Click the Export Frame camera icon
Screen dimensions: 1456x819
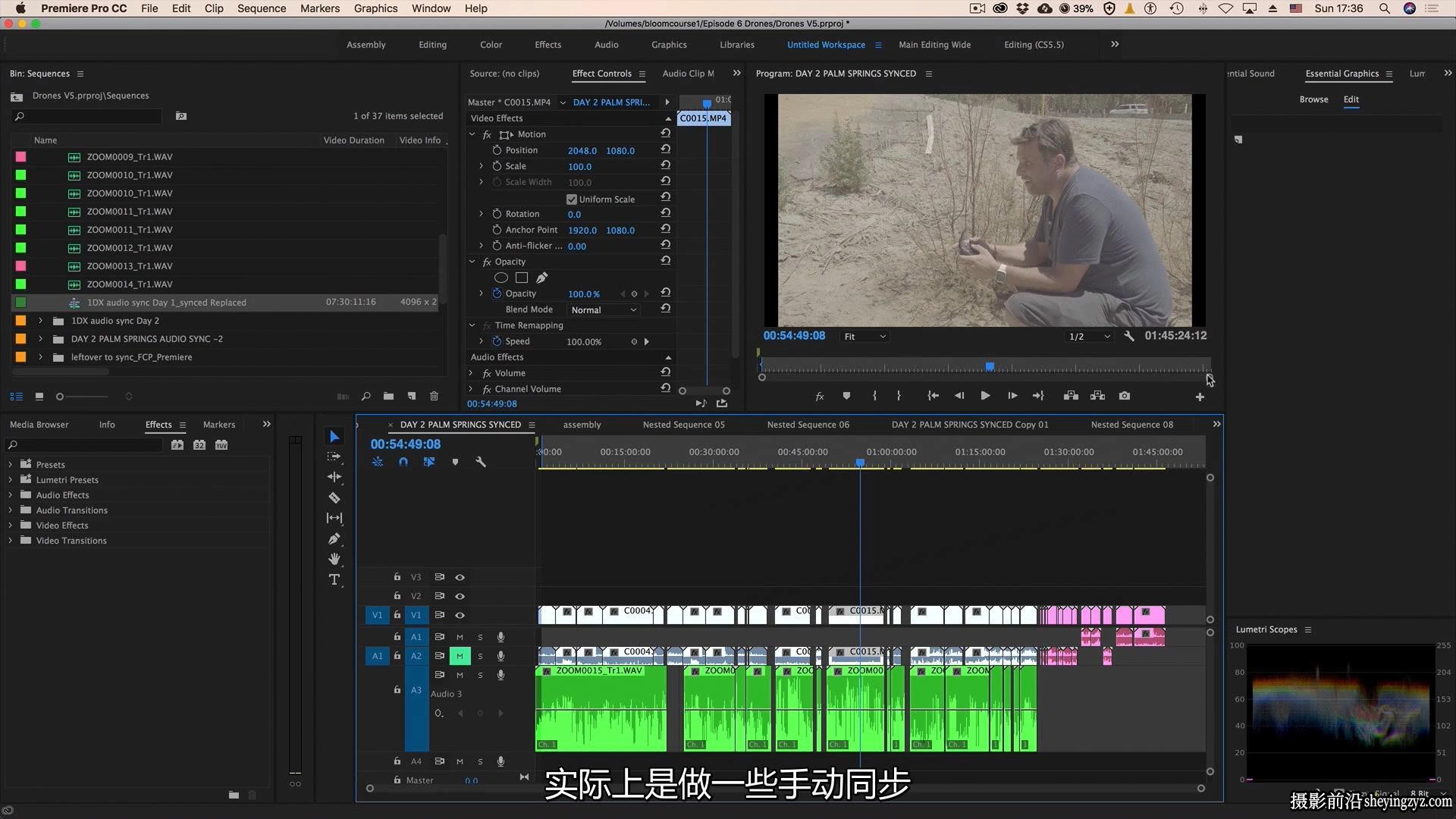pyautogui.click(x=1125, y=396)
